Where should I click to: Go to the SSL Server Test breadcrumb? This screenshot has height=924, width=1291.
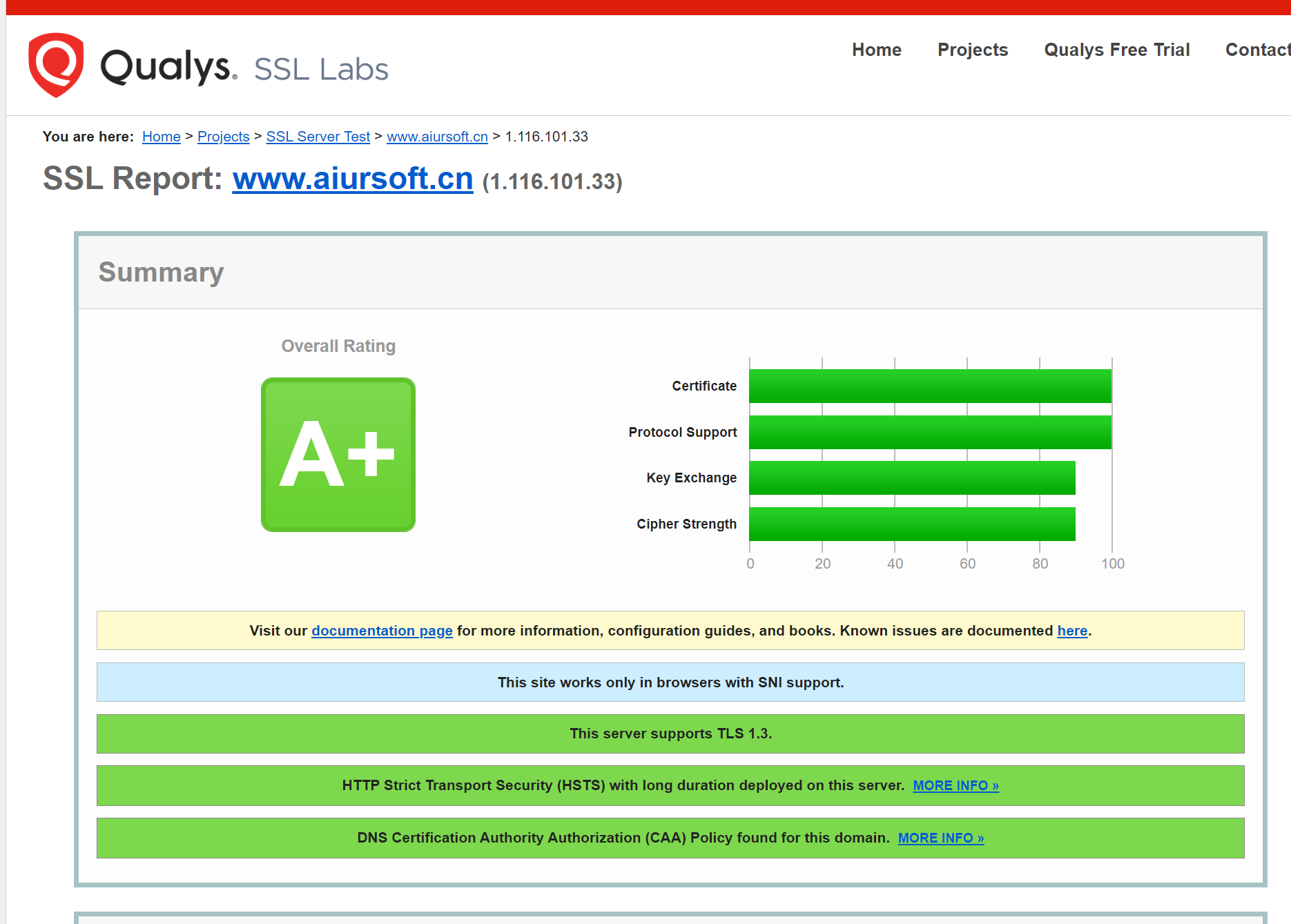click(318, 137)
